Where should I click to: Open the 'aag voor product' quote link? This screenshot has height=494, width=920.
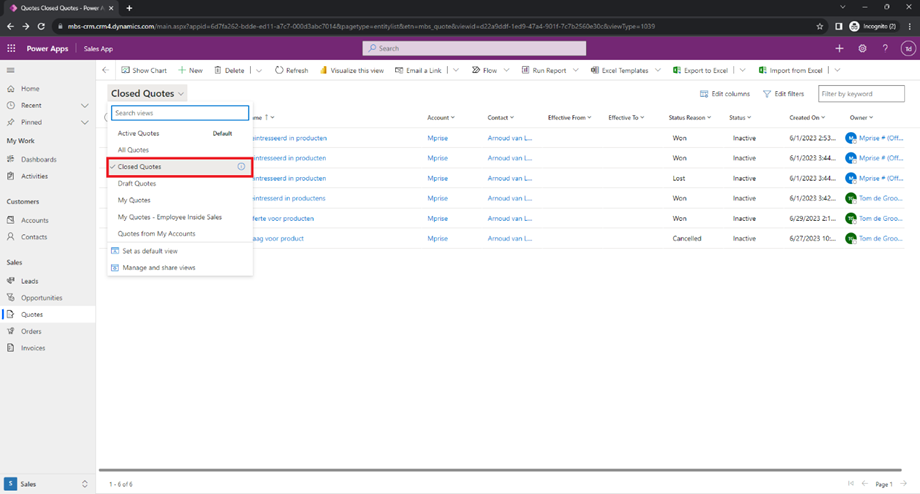(x=278, y=239)
